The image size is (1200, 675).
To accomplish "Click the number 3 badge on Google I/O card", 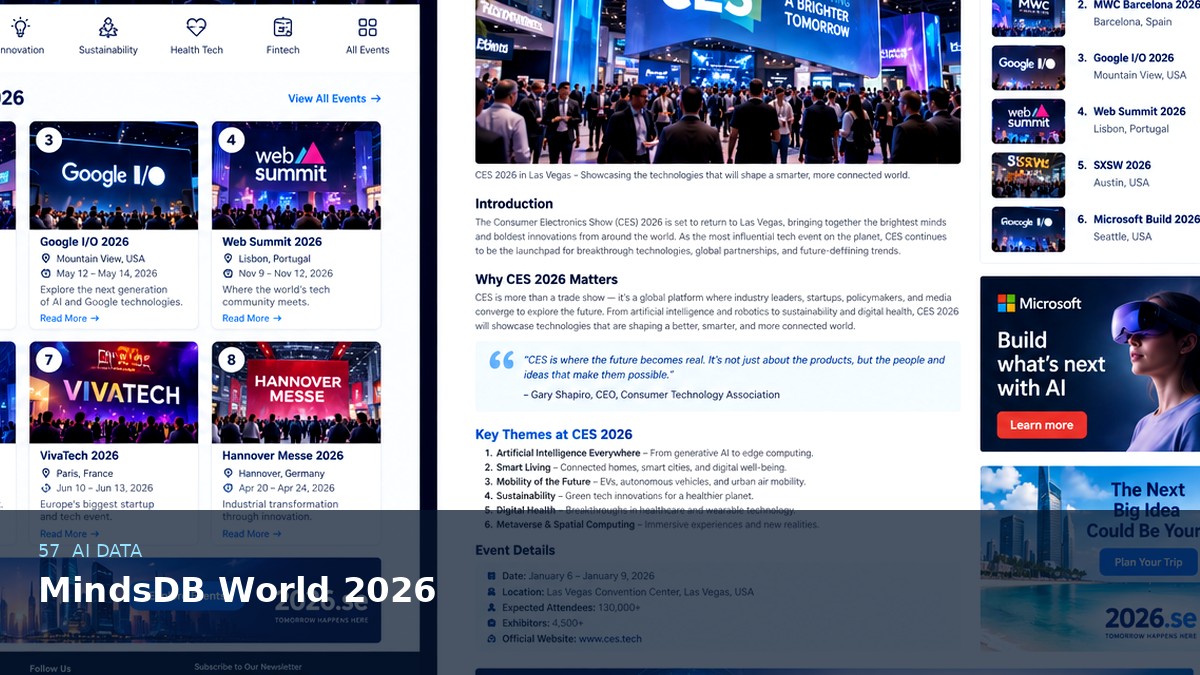I will point(49,140).
